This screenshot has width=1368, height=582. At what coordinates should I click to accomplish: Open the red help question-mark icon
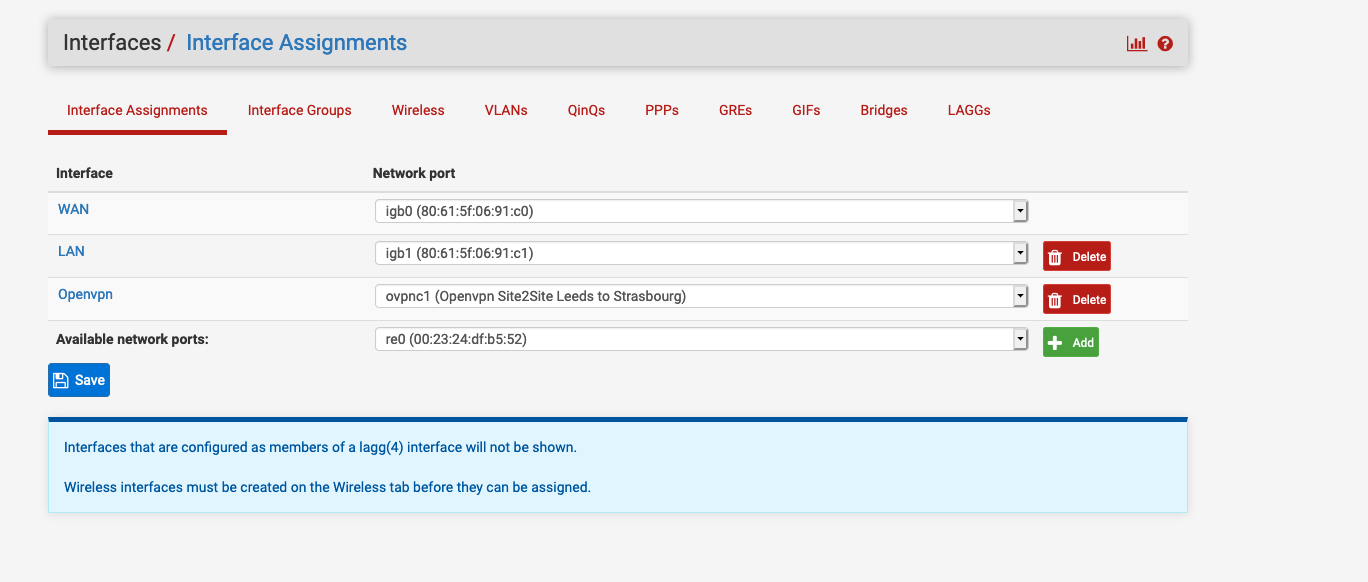[1165, 43]
